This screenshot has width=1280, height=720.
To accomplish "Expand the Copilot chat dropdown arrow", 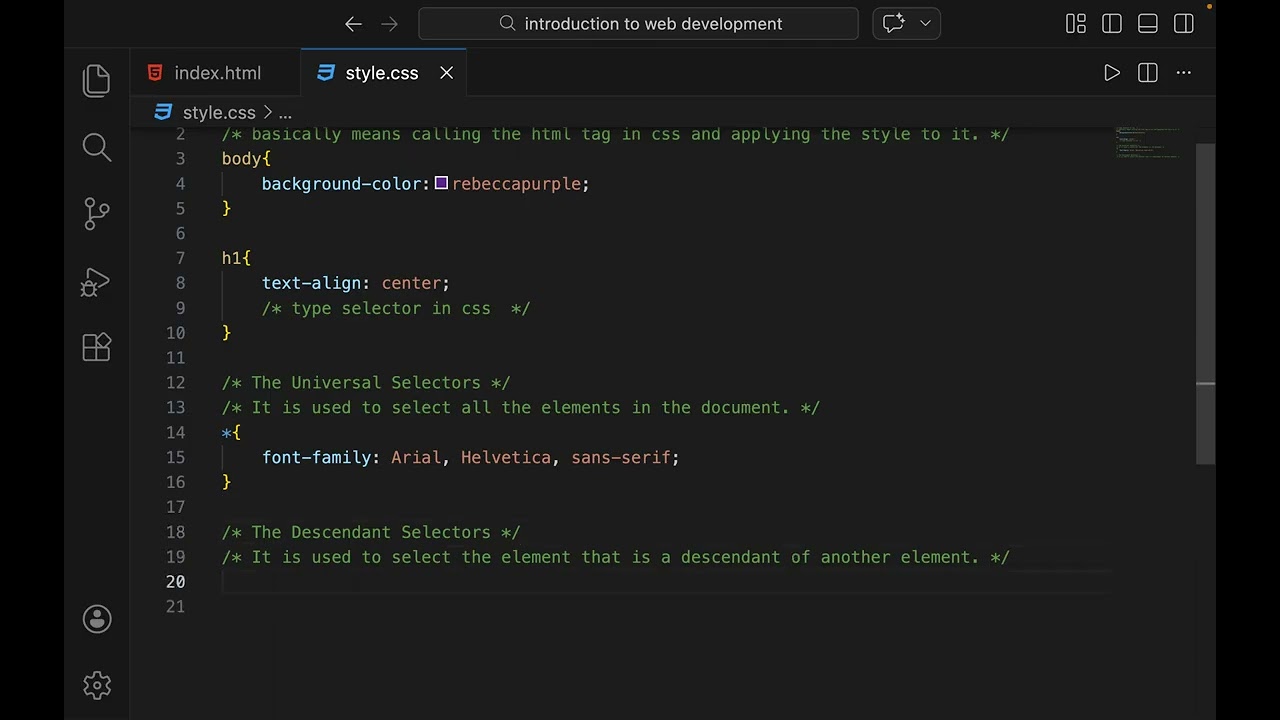I will click(x=925, y=24).
